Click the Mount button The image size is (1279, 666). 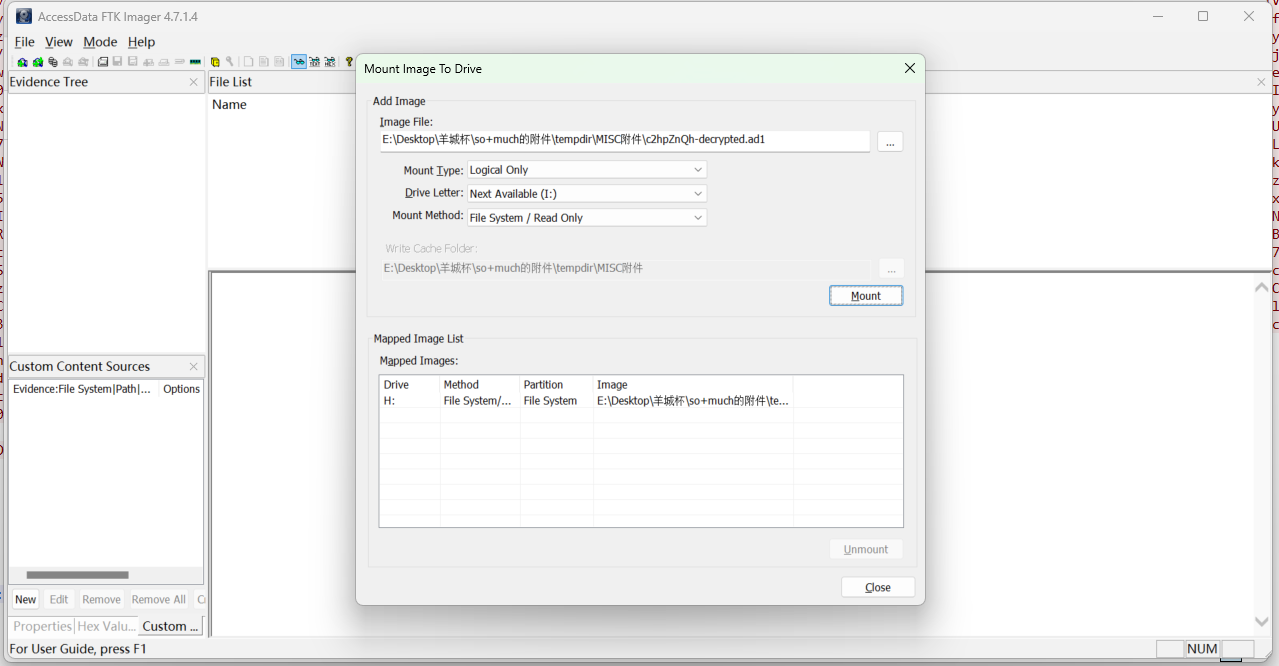point(866,296)
